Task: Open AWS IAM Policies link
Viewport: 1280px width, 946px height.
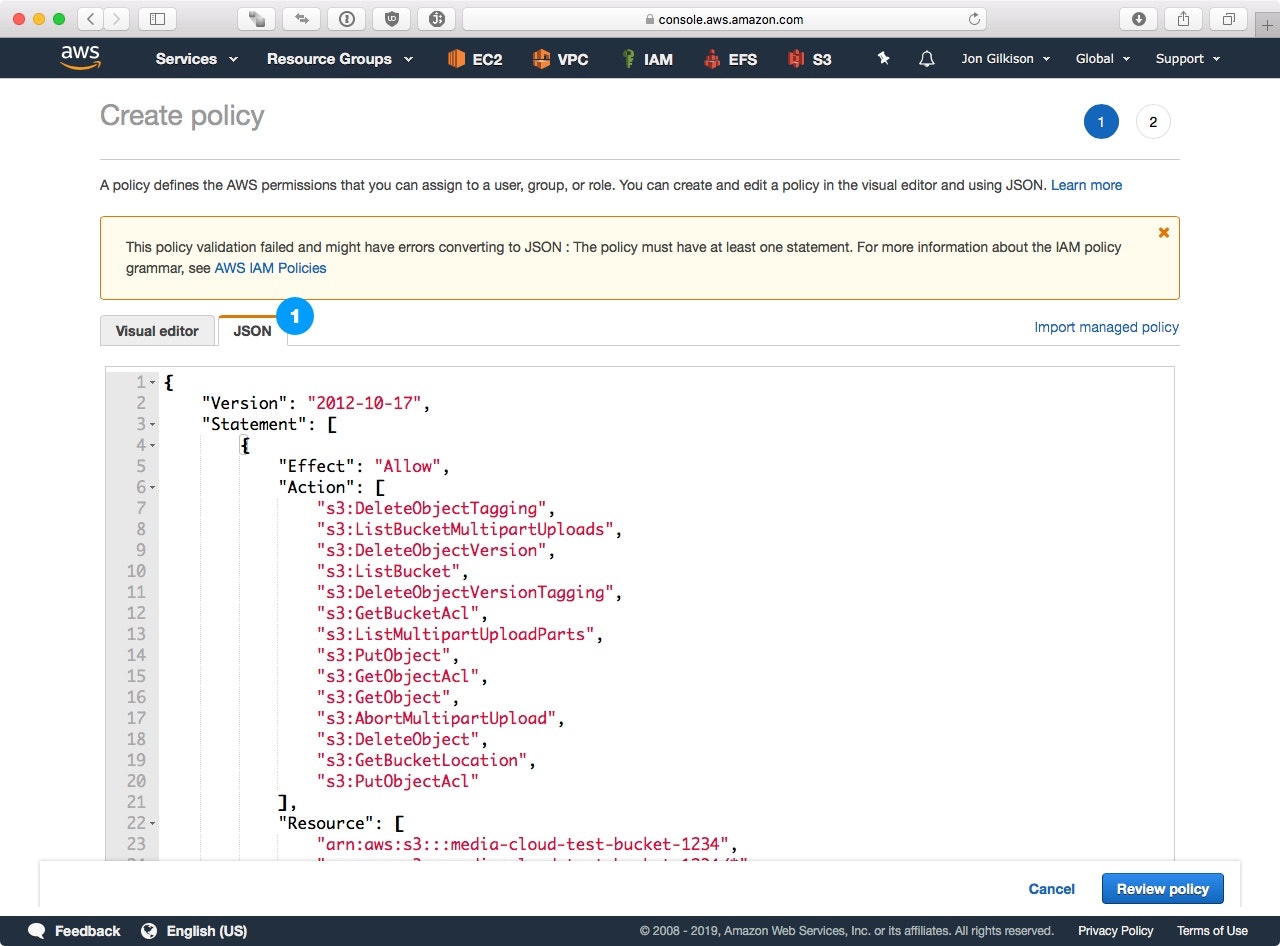Action: (270, 268)
